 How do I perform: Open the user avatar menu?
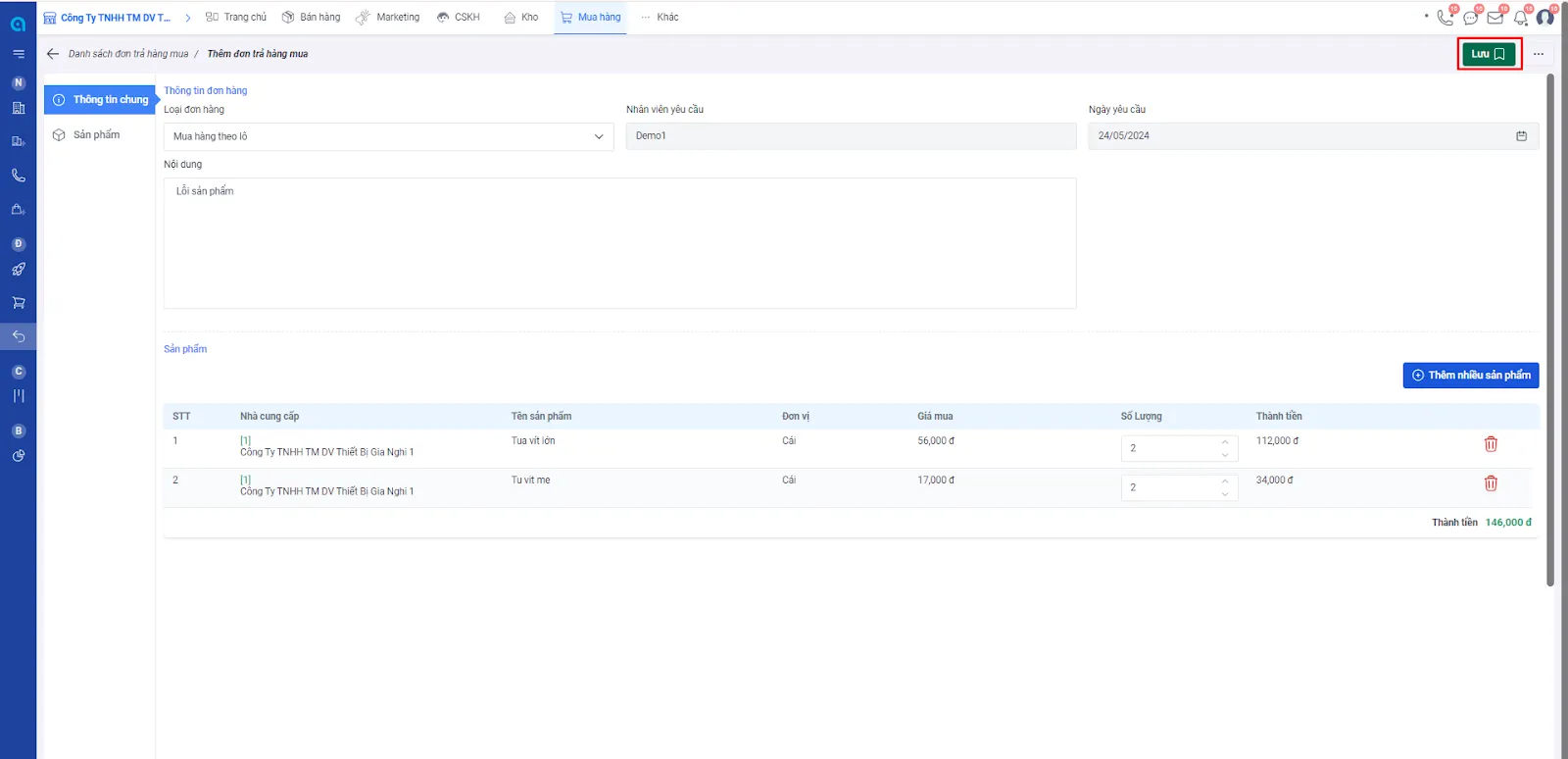click(x=1545, y=18)
